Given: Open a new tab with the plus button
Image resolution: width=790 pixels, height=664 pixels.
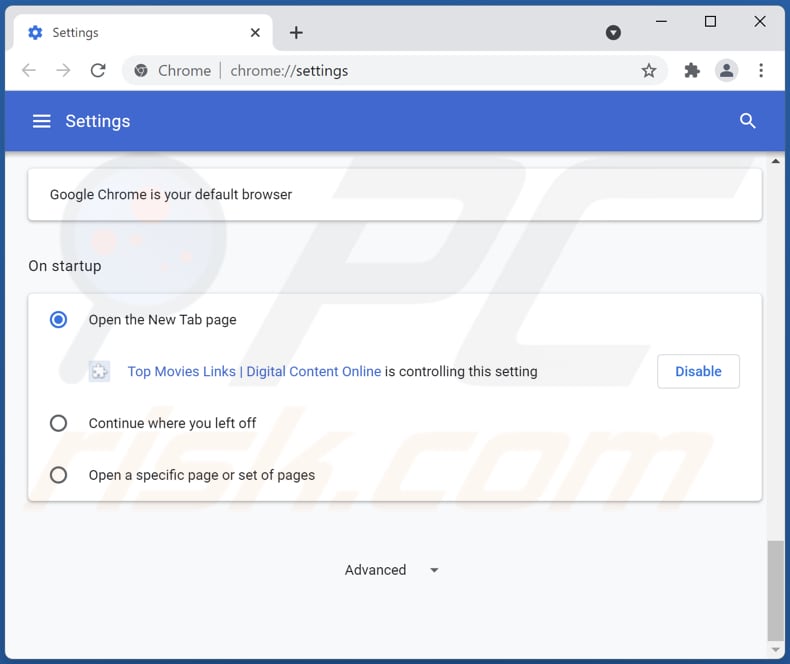Looking at the screenshot, I should 296,33.
